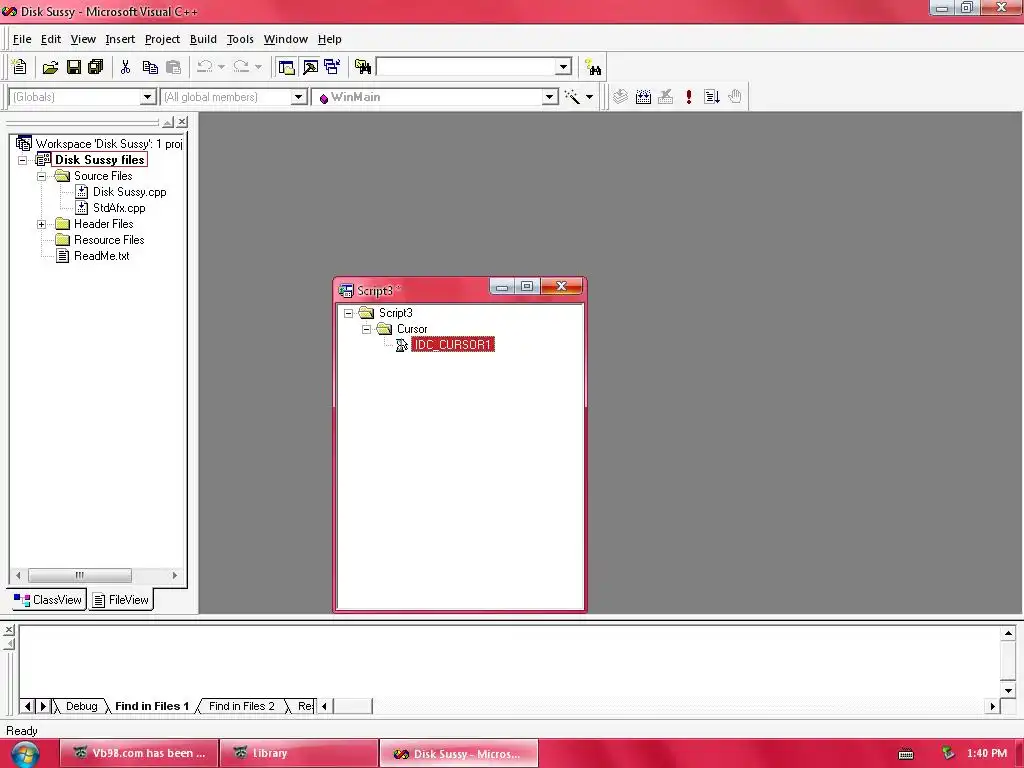Open the Find combo box dropdown arrow
The width and height of the screenshot is (1024, 768).
point(564,67)
